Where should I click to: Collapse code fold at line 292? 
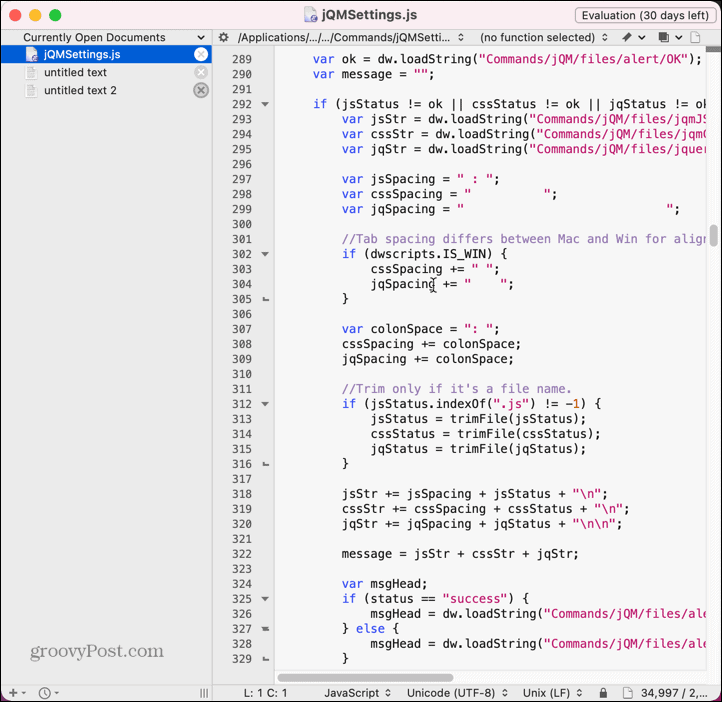pyautogui.click(x=265, y=104)
